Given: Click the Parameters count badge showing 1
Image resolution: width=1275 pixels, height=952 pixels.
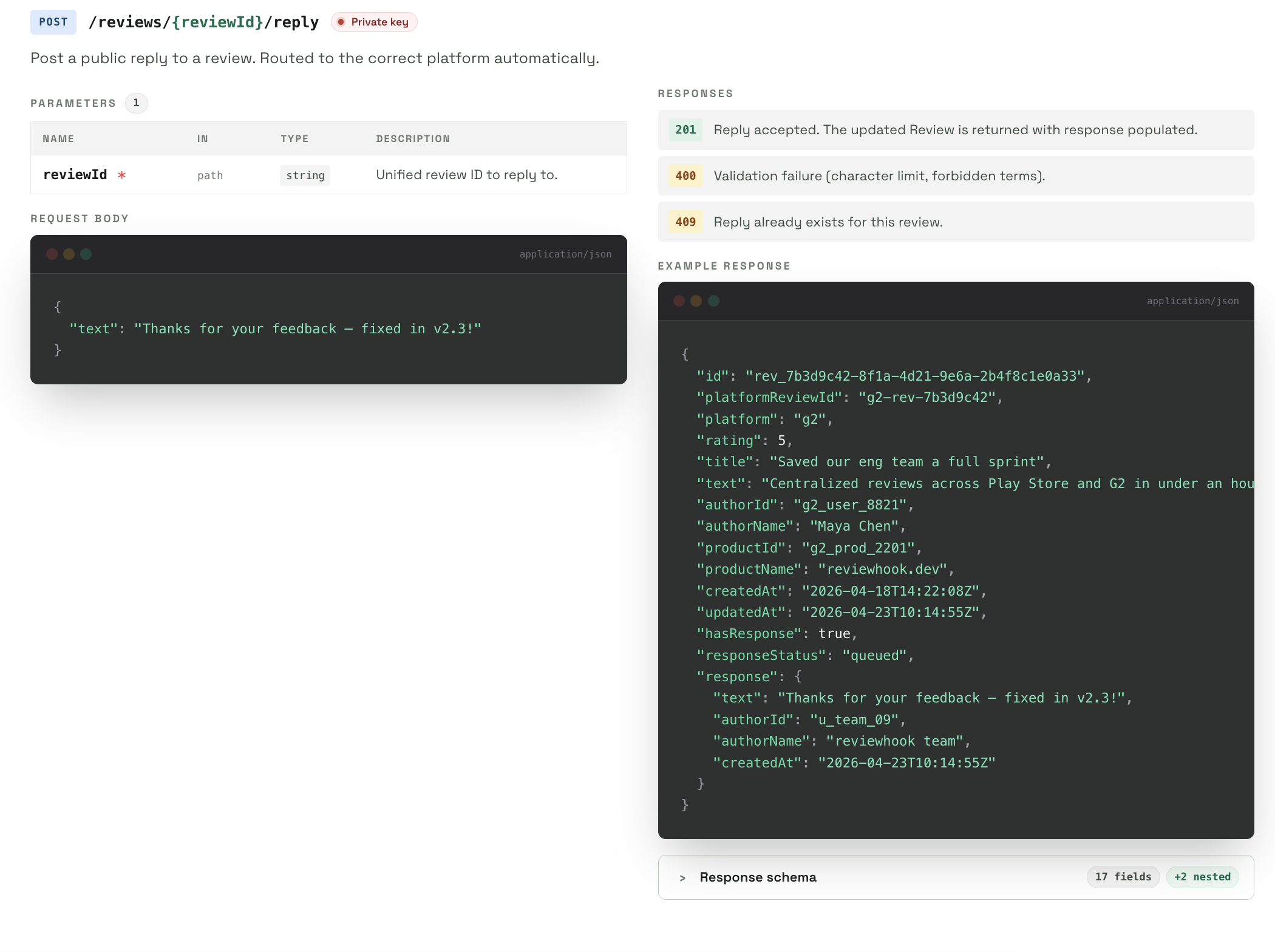Looking at the screenshot, I should [x=136, y=103].
